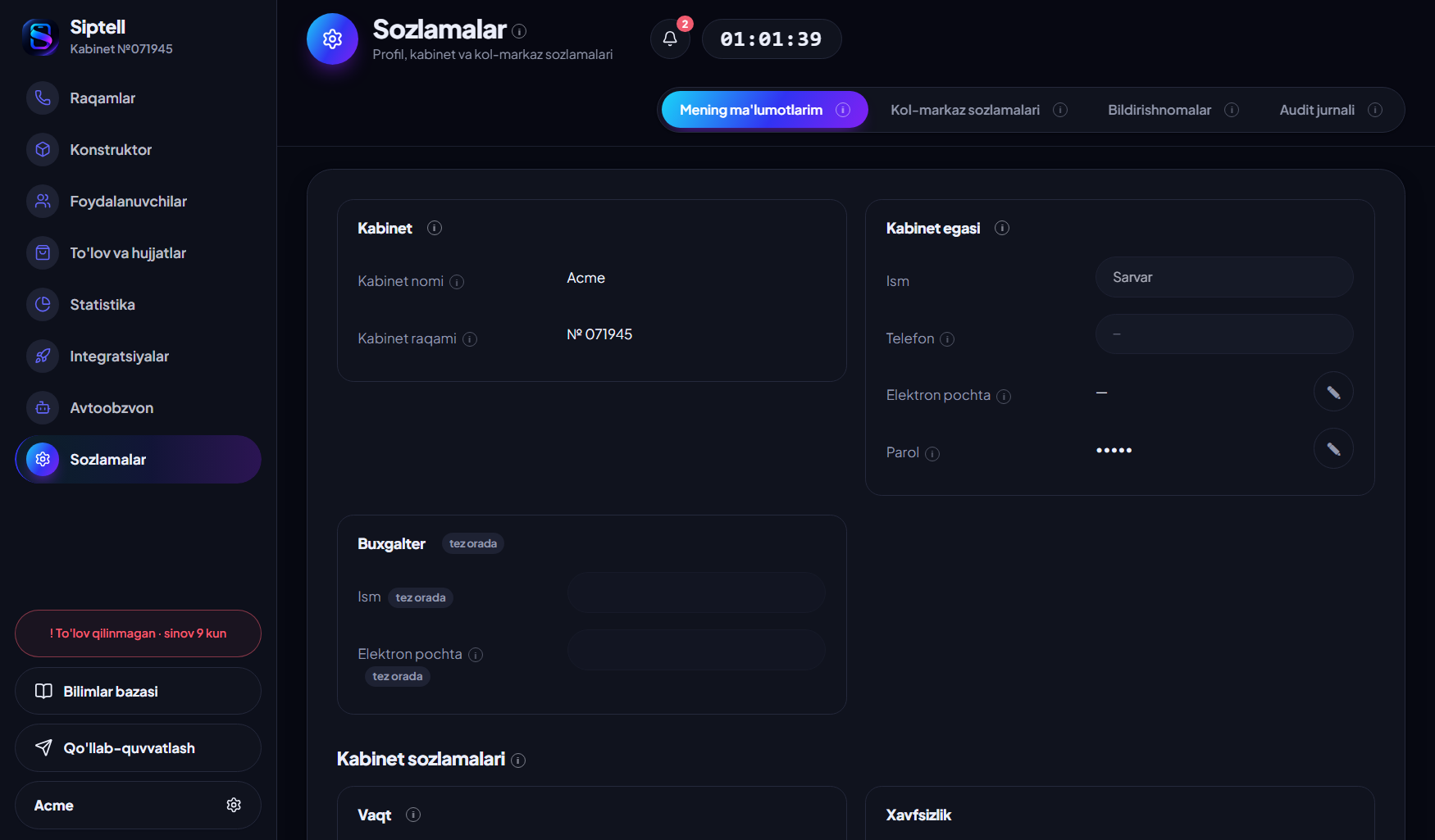Open Qo'llab-quvvatlash support
Screen dimensions: 1435x840
pyautogui.click(x=138, y=747)
